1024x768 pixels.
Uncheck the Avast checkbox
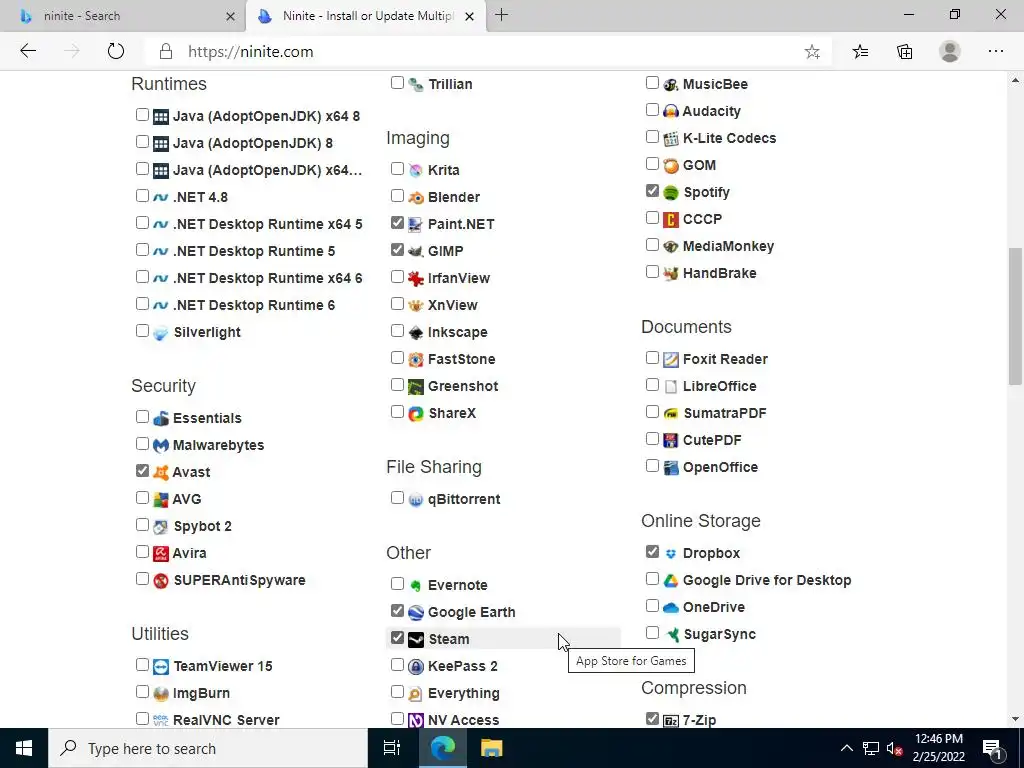[142, 470]
